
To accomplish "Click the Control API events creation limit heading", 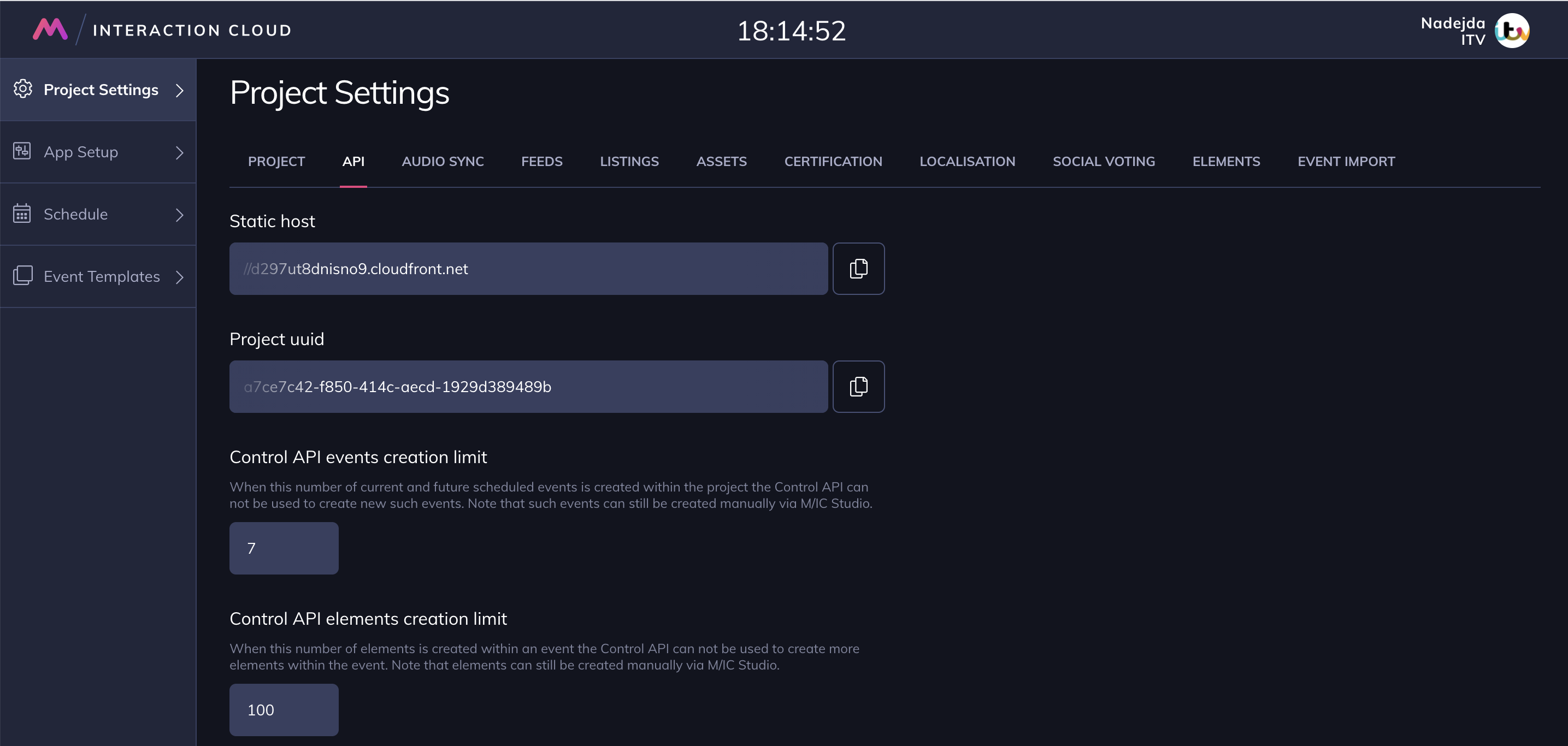I will click(358, 457).
